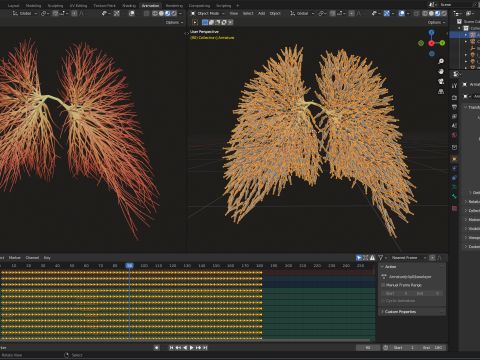The width and height of the screenshot is (480, 360).
Task: Jump to the last frame
Action: (x=205, y=347)
